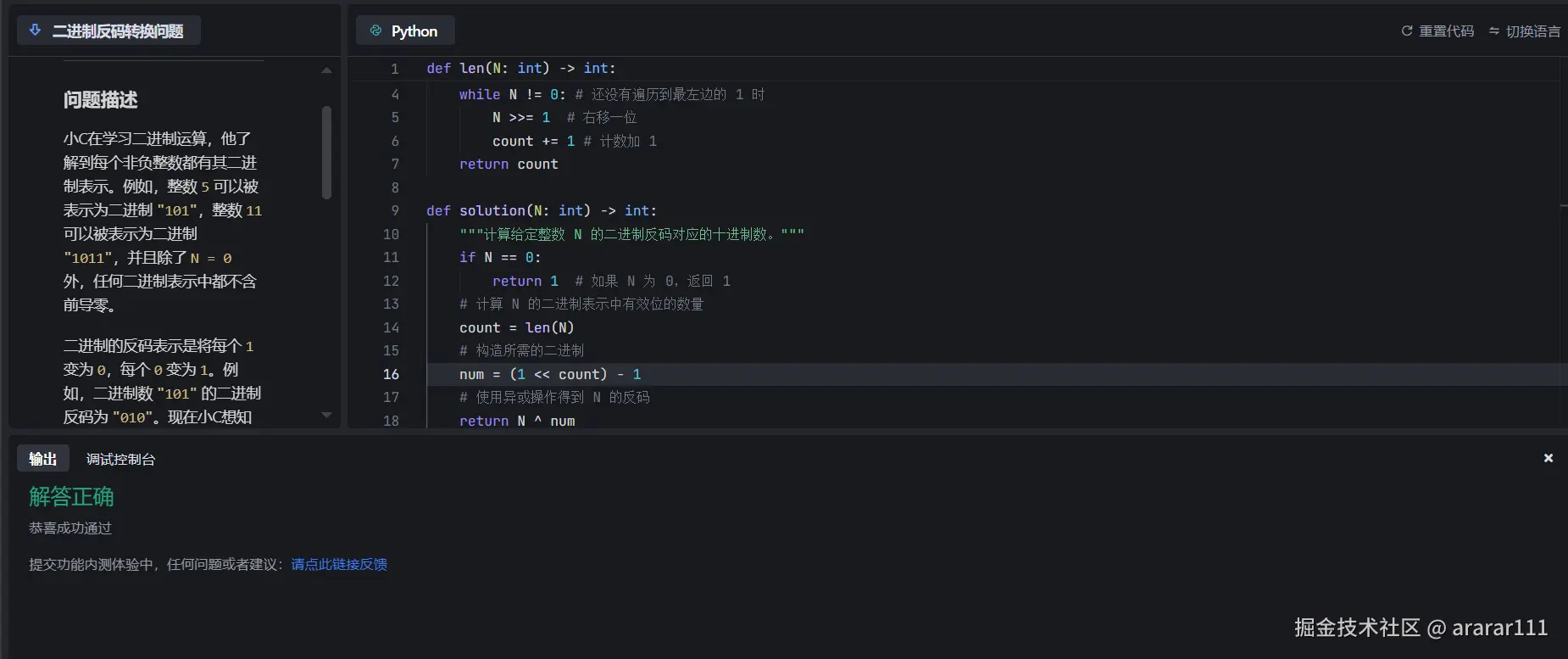Click the '# 右移一位' comment
The width and height of the screenshot is (1568, 659).
click(602, 117)
